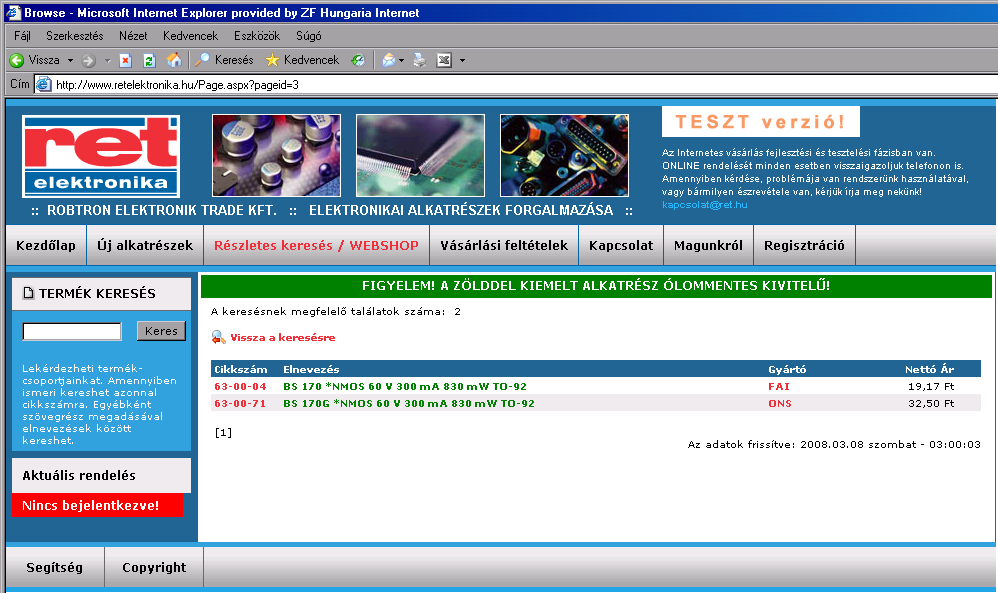Open Copyright footer link

click(154, 567)
